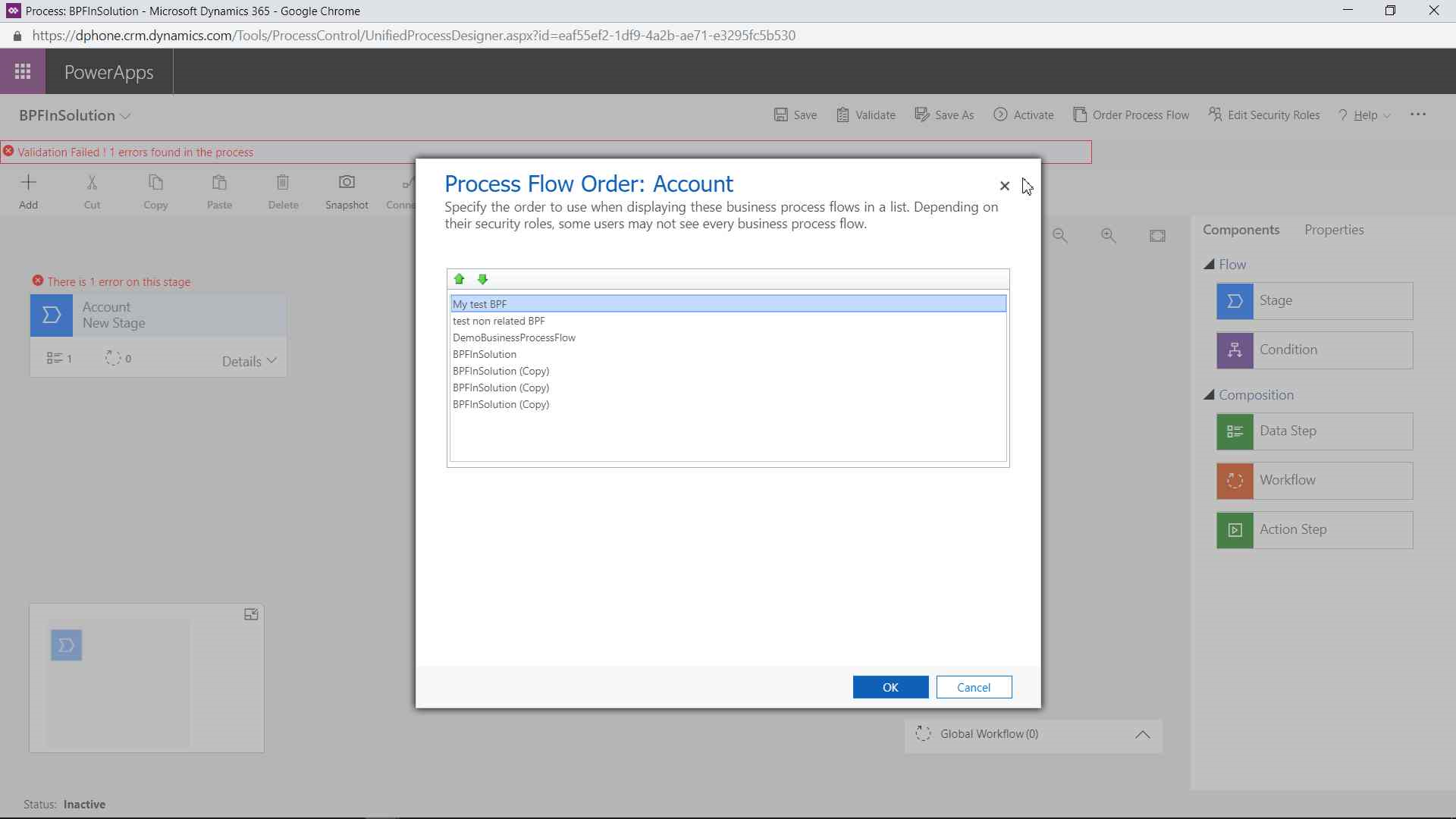The width and height of the screenshot is (1456, 819).
Task: Collapse the Composition section
Action: 1209,395
